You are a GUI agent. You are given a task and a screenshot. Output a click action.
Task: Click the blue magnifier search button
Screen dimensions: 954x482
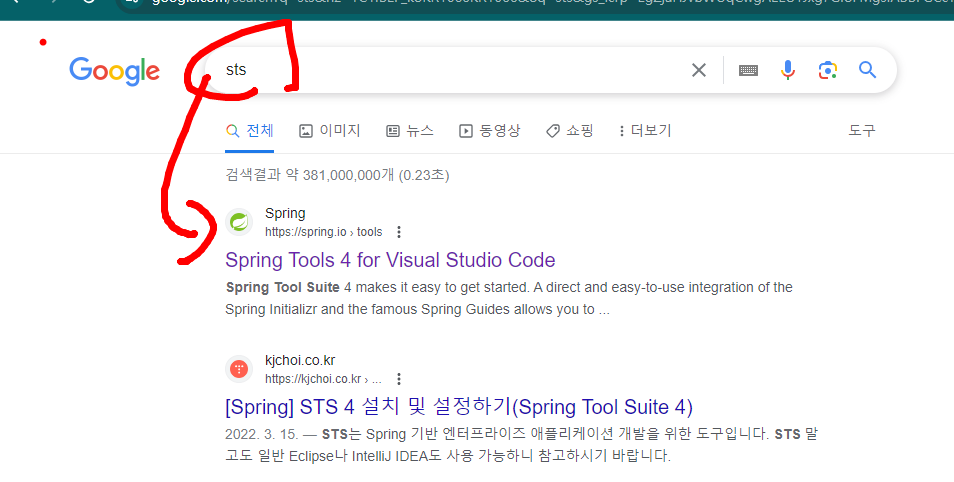click(x=868, y=70)
